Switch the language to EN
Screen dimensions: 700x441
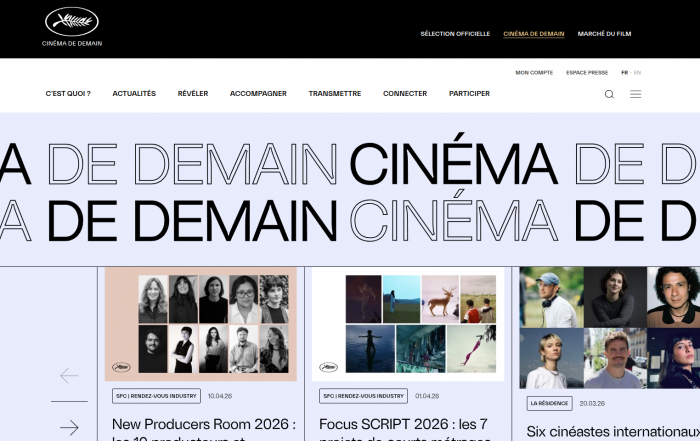(x=637, y=72)
